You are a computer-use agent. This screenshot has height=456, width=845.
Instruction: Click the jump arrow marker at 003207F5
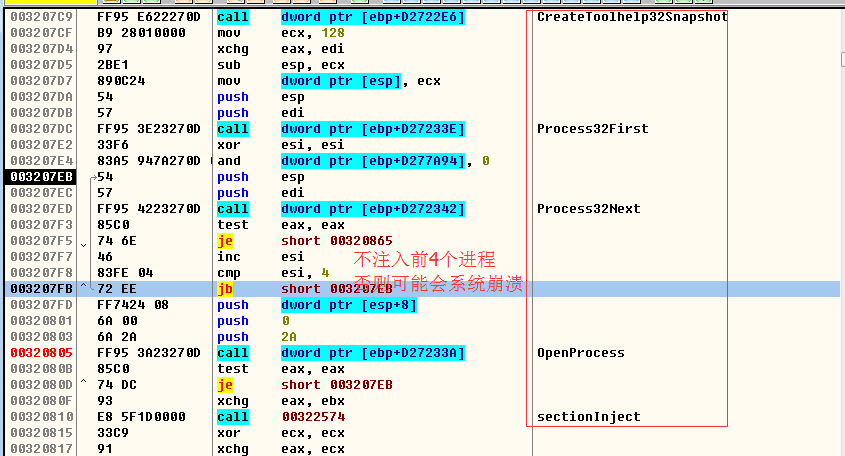tap(87, 241)
